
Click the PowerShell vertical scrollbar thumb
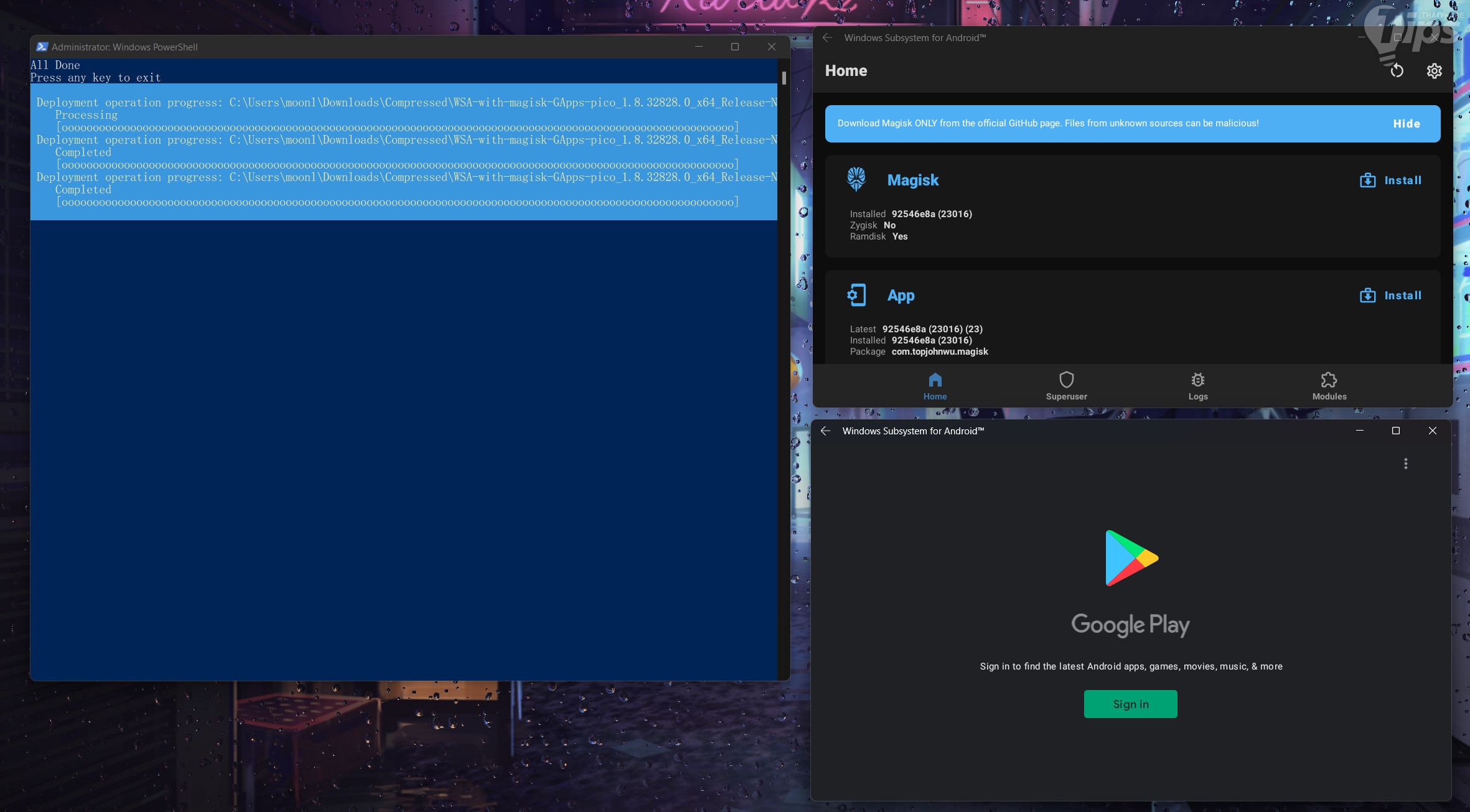coord(784,78)
